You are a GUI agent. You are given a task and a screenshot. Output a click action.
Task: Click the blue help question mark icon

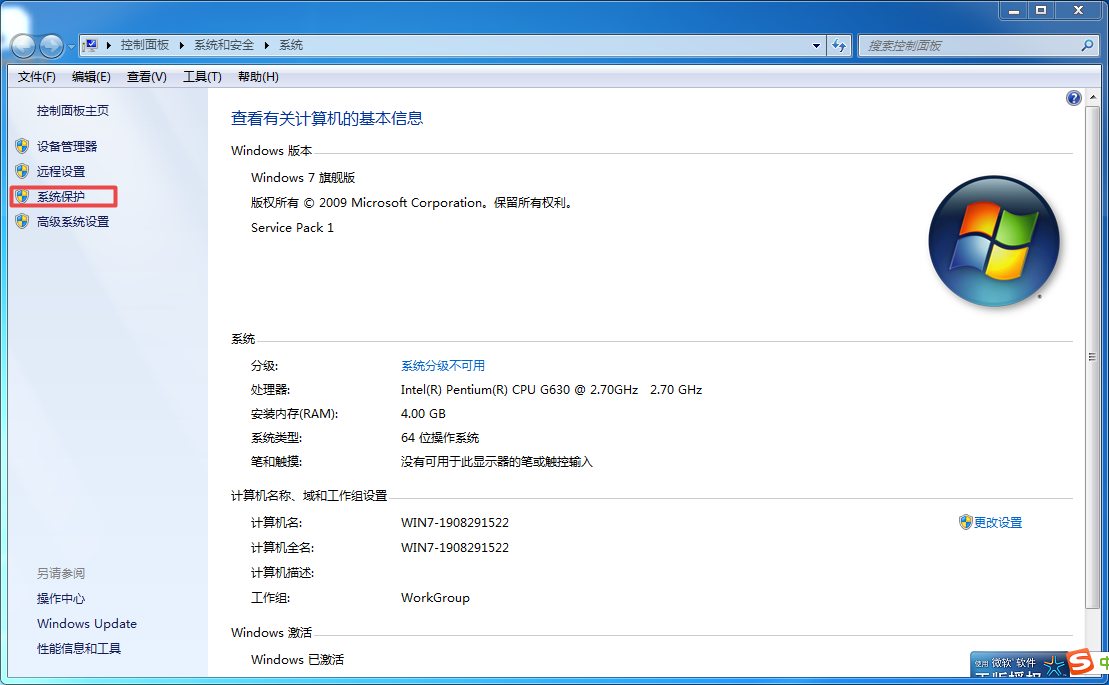click(1073, 98)
